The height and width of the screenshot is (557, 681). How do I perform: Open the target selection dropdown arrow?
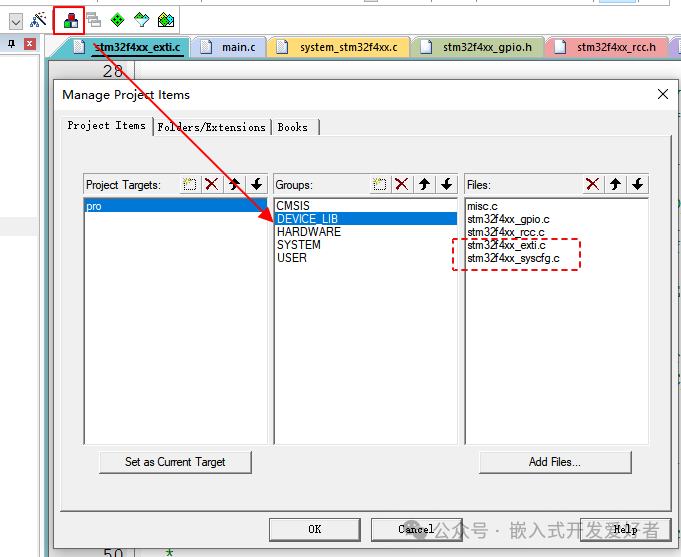[x=16, y=20]
